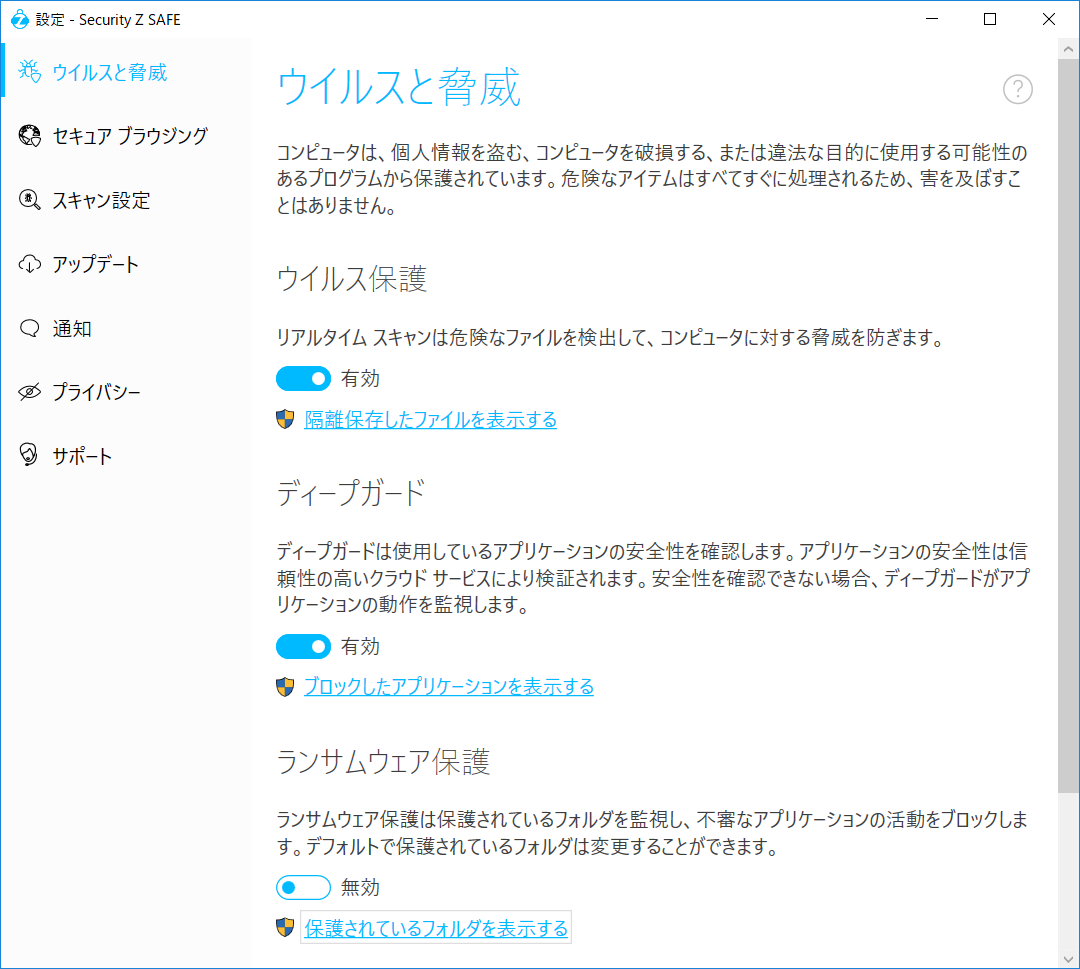Click the shield icon beside ブロックしたアプリケーションを表示する
Image resolution: width=1080 pixels, height=969 pixels.
pos(285,686)
